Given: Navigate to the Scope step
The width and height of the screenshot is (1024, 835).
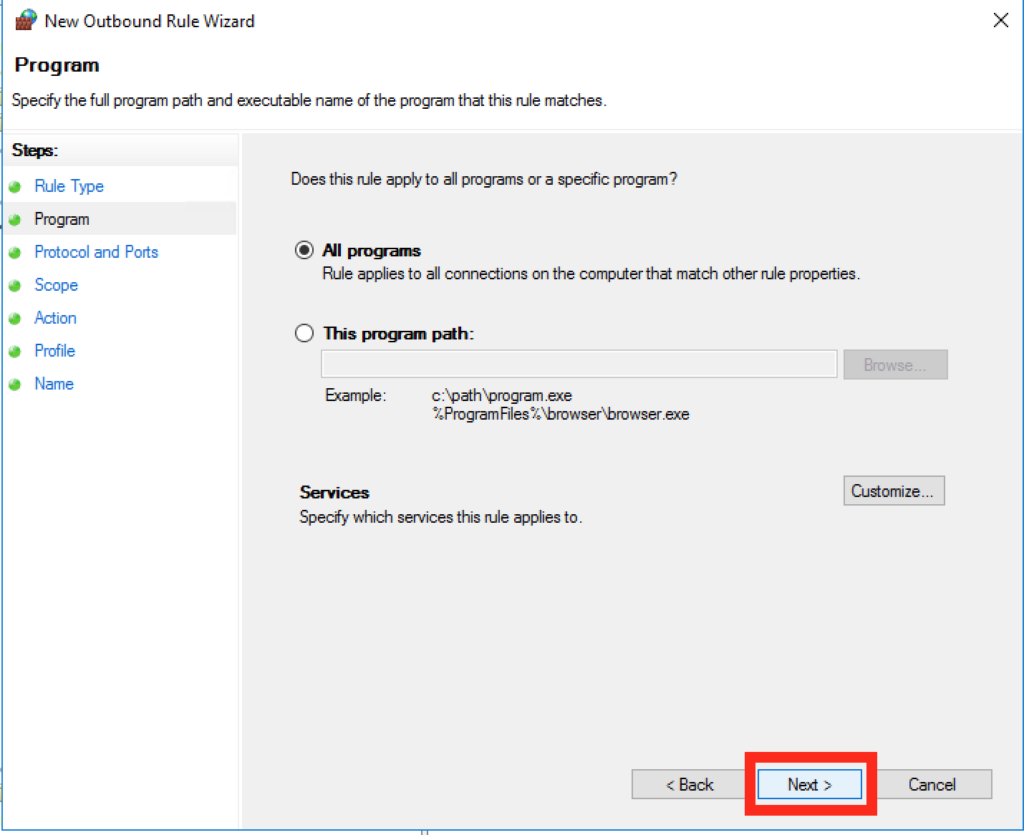Looking at the screenshot, I should pyautogui.click(x=56, y=285).
